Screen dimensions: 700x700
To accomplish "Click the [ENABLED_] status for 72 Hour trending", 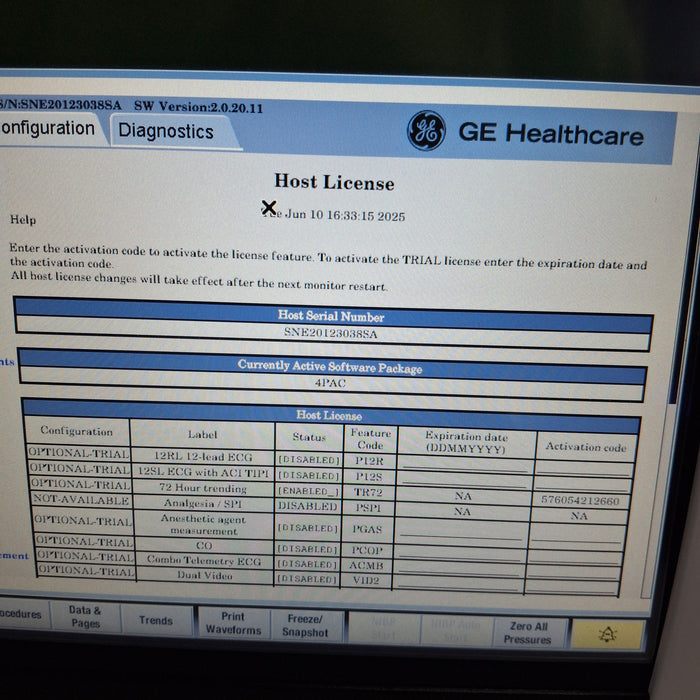I will click(308, 491).
